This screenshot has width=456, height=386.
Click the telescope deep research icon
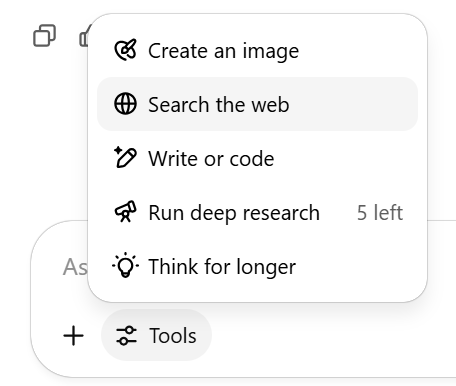click(125, 212)
